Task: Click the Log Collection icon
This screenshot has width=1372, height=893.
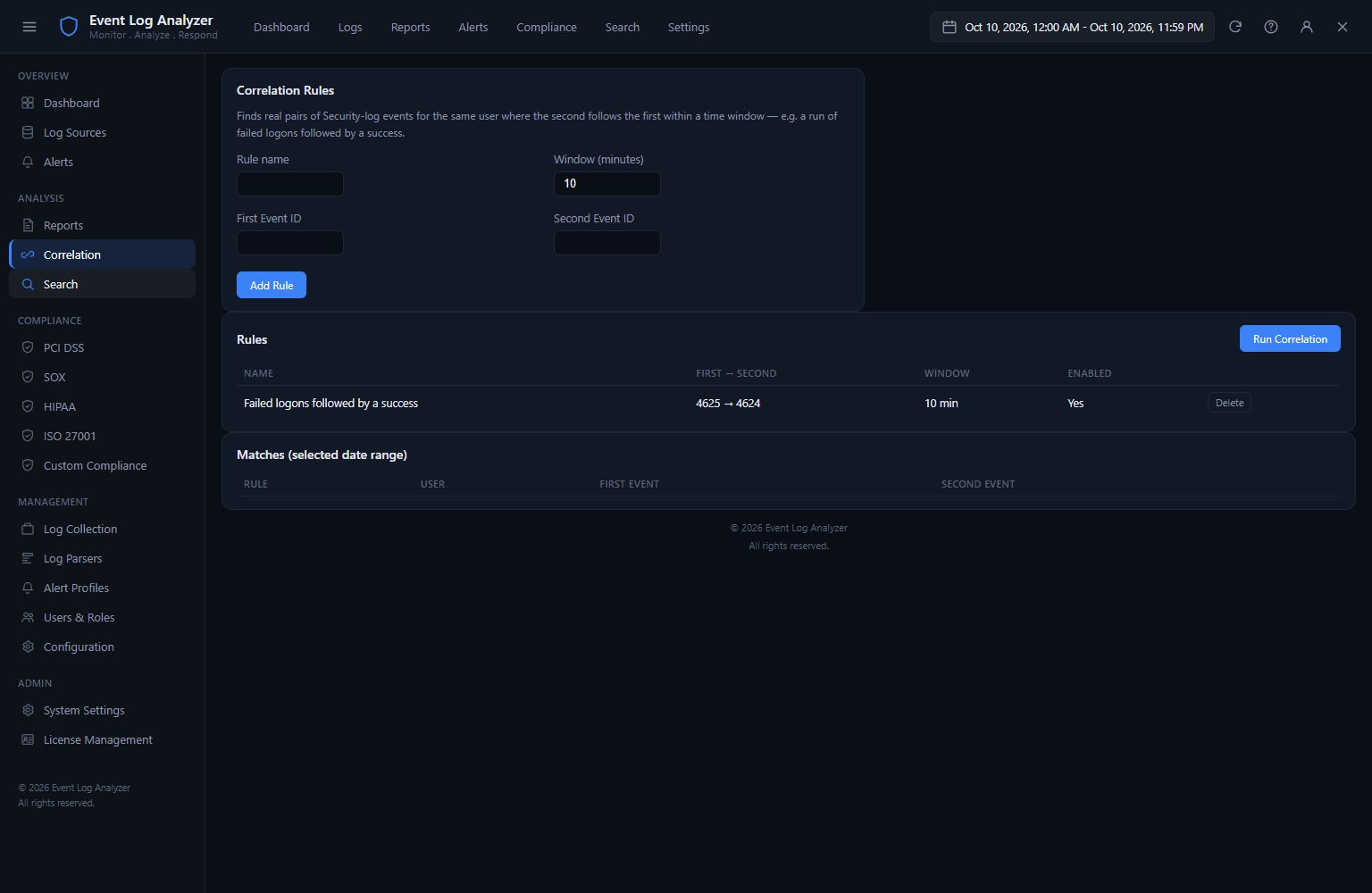Action: tap(28, 529)
